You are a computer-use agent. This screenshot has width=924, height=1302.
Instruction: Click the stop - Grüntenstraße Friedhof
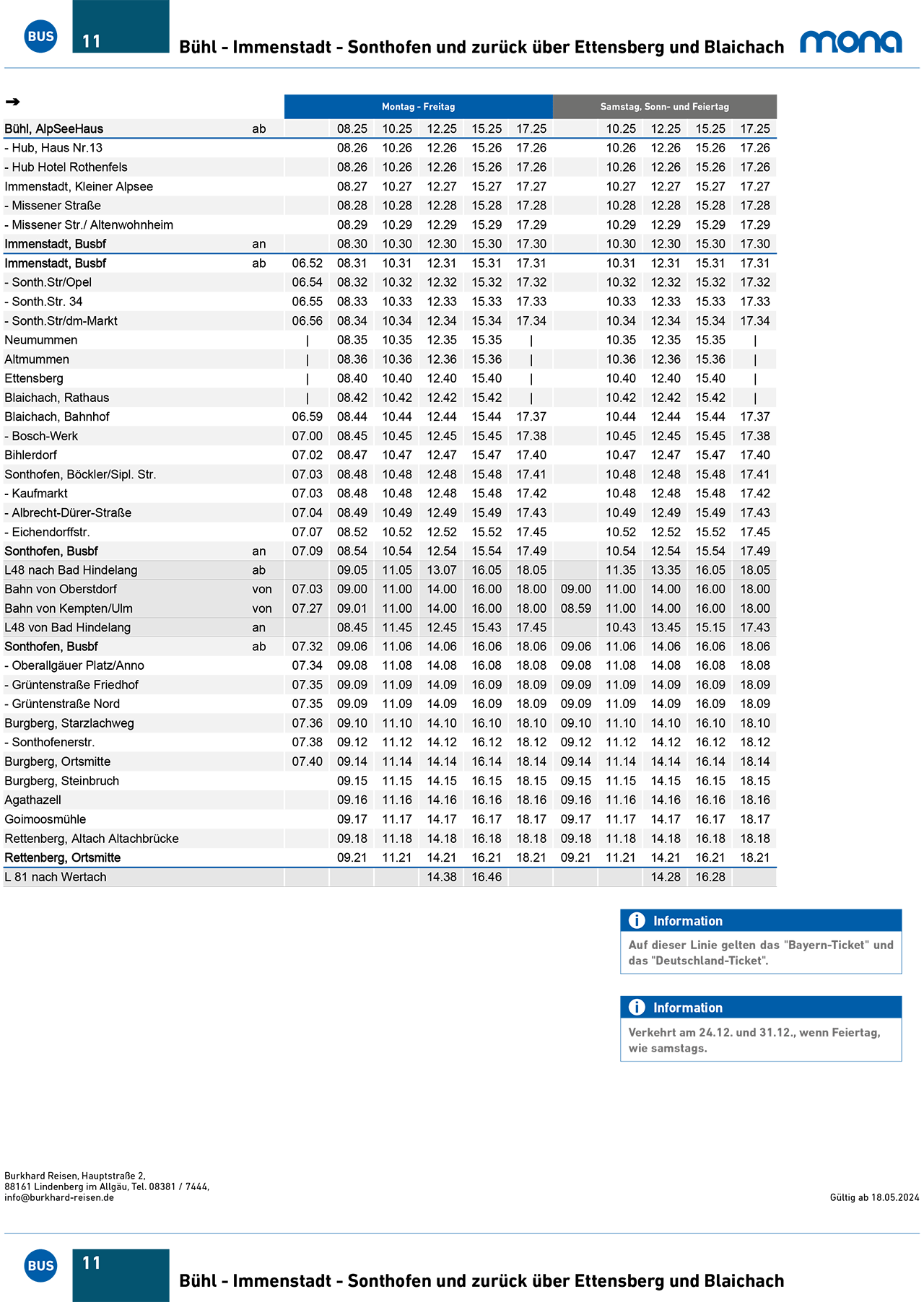[x=71, y=684]
